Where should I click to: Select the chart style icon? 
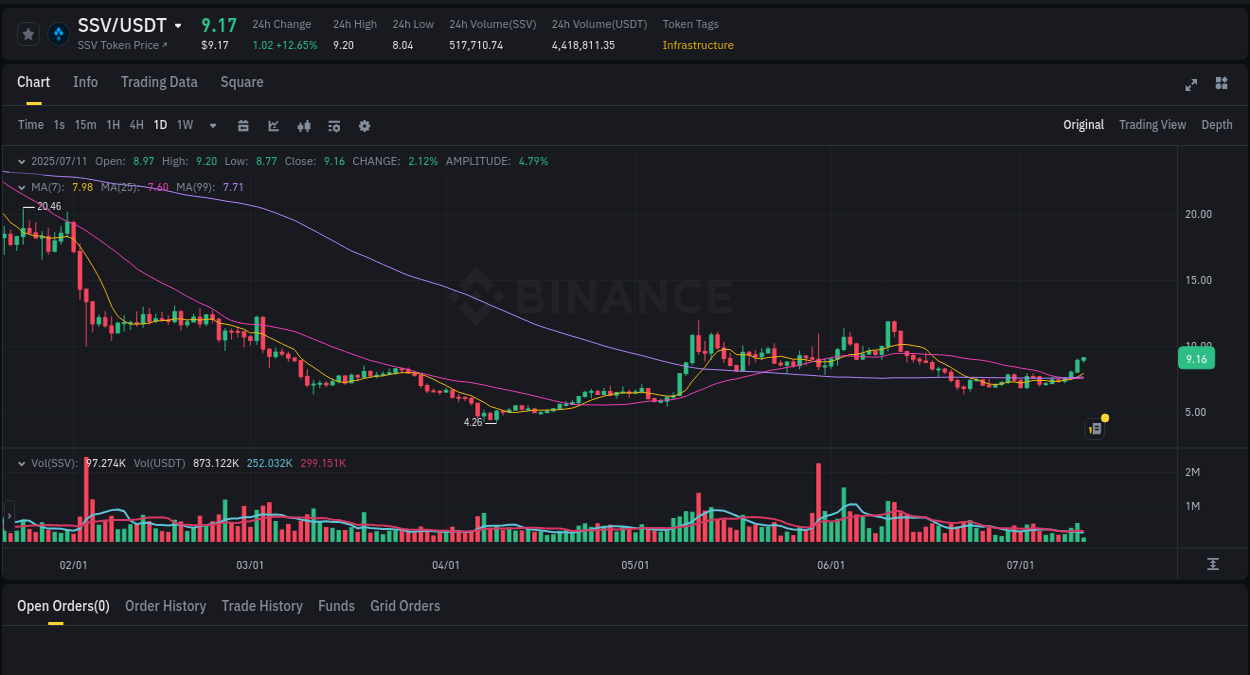[273, 125]
